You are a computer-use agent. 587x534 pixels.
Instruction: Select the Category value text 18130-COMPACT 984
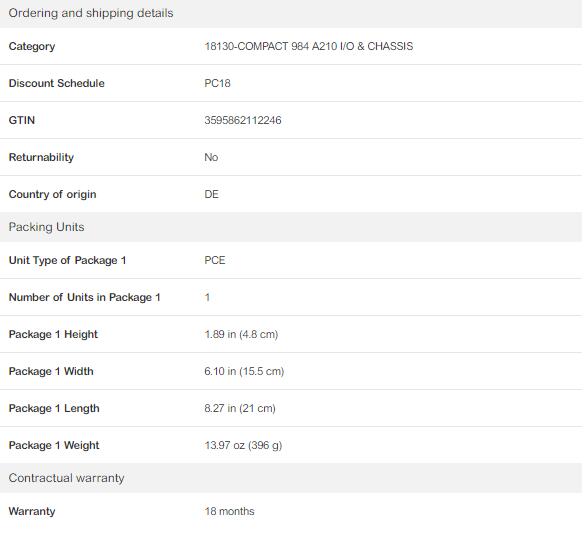click(x=256, y=46)
